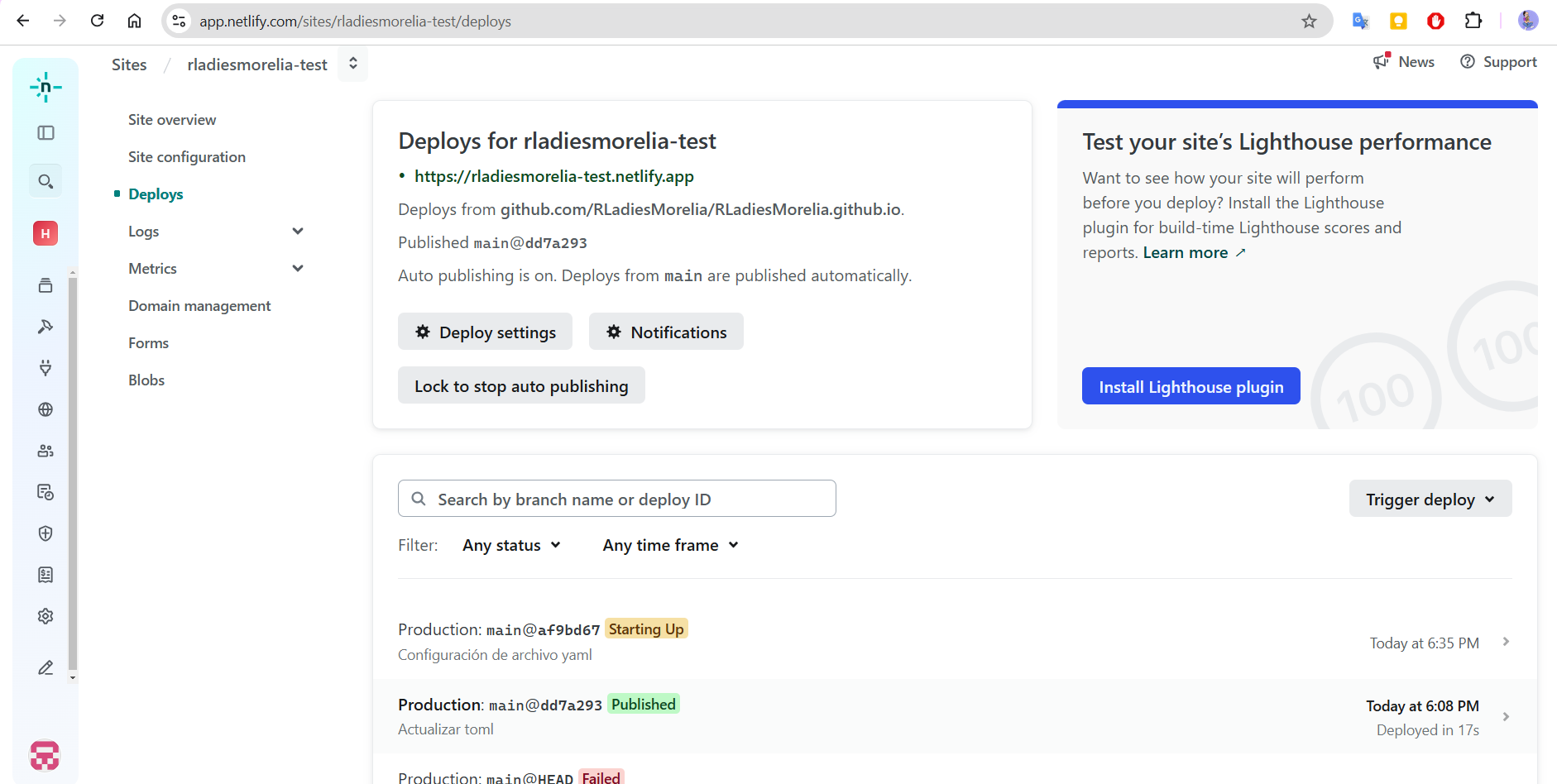This screenshot has width=1557, height=784.
Task: Go to Sites breadcrumb
Action: tap(129, 65)
